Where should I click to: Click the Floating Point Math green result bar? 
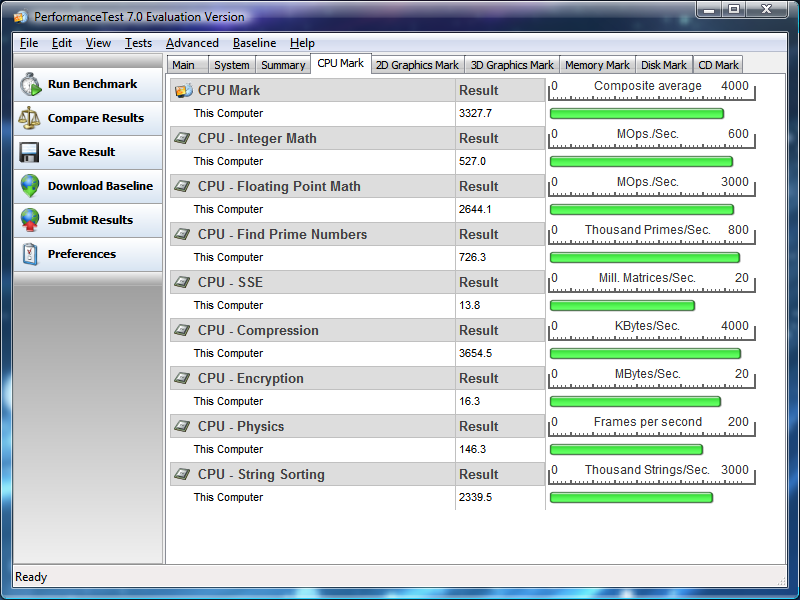point(642,210)
